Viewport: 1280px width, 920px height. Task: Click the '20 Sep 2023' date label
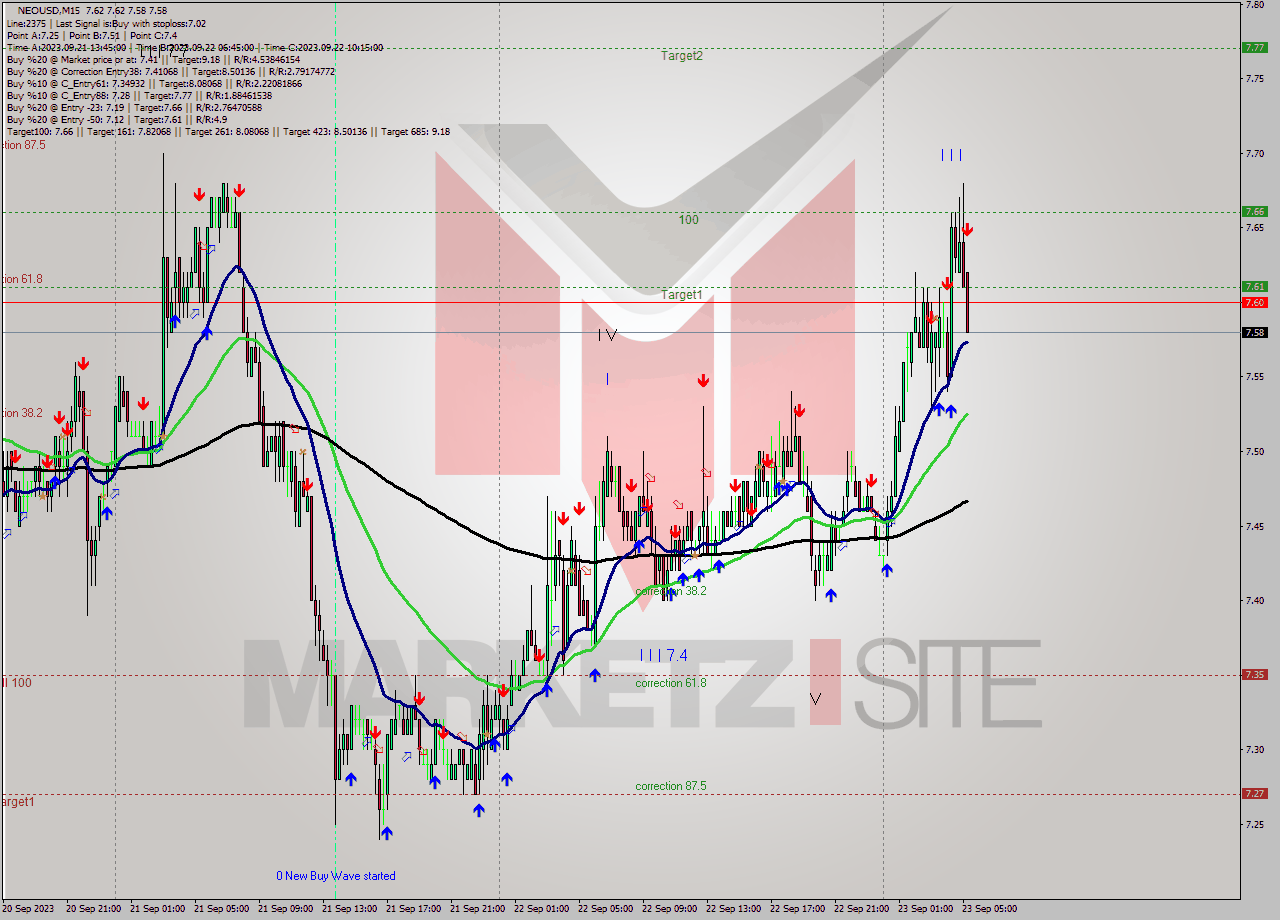[28, 909]
